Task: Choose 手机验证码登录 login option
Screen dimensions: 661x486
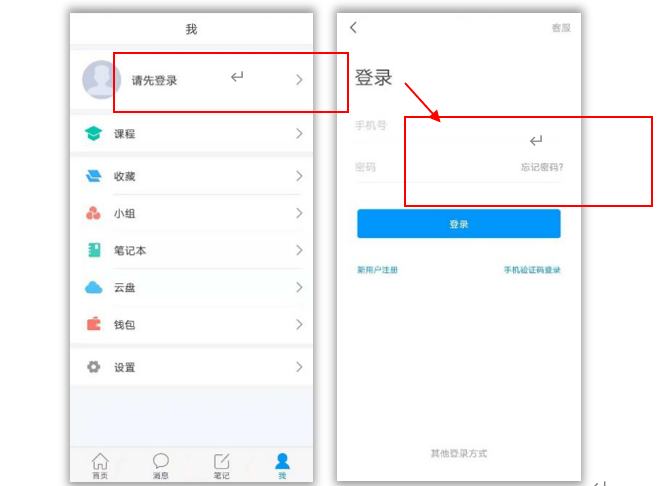Action: point(532,270)
